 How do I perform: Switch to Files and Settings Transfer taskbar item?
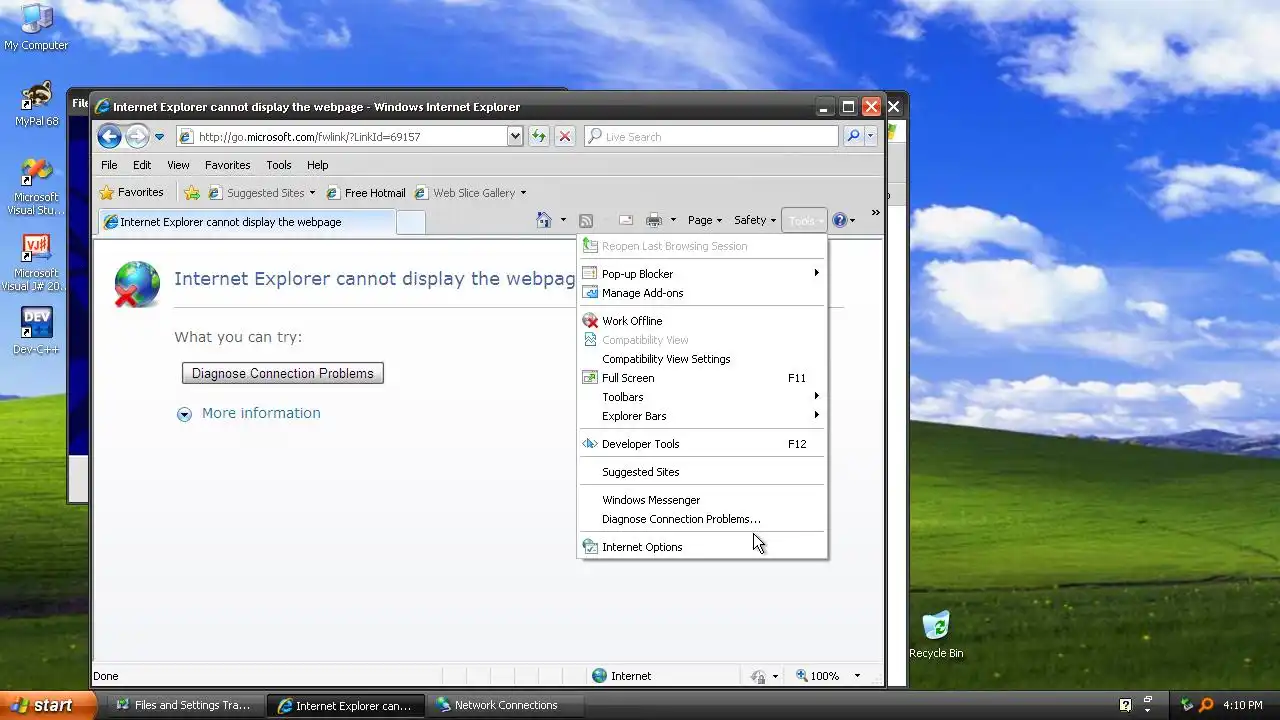[184, 705]
